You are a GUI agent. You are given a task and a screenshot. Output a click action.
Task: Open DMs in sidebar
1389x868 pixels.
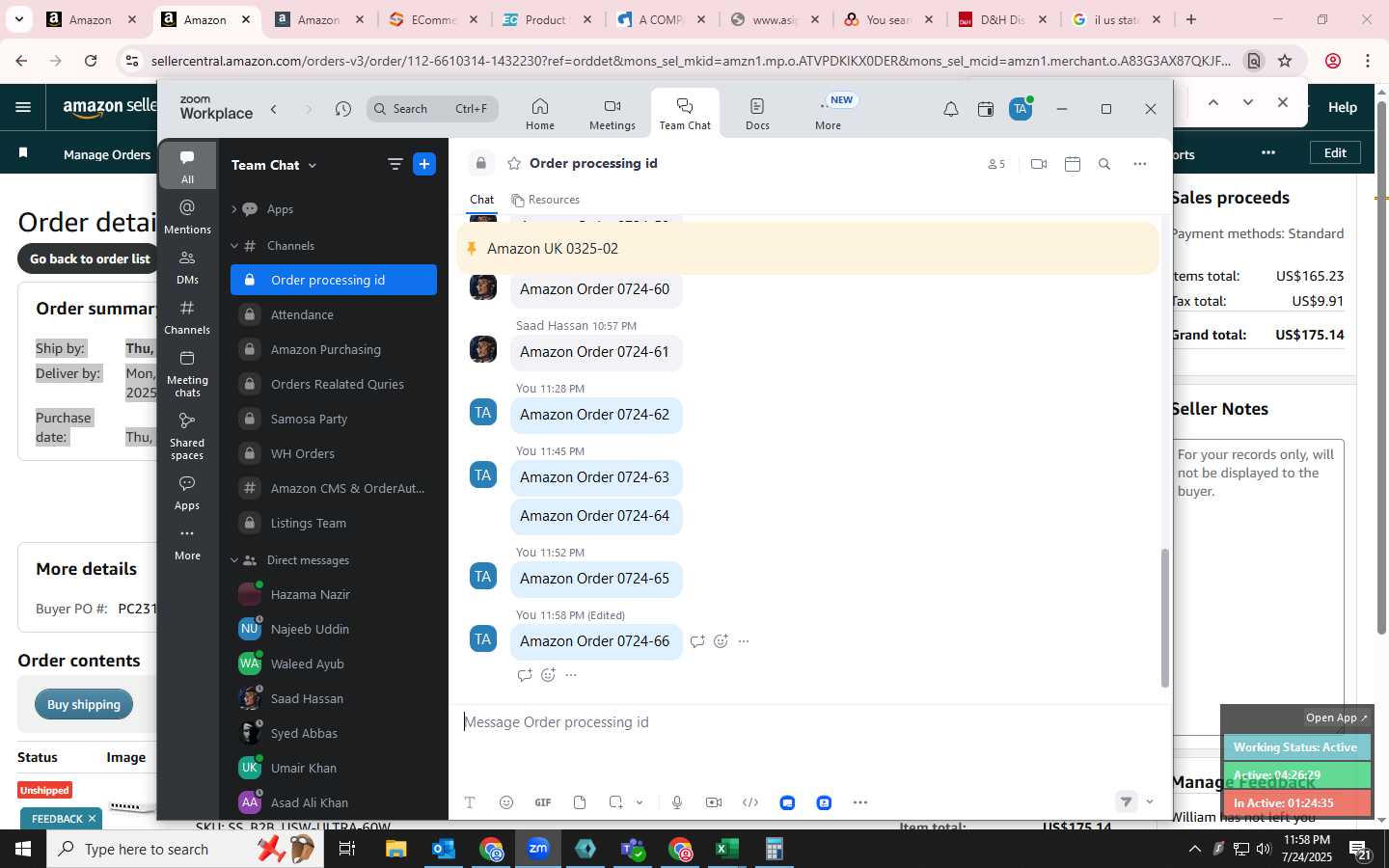pyautogui.click(x=187, y=267)
